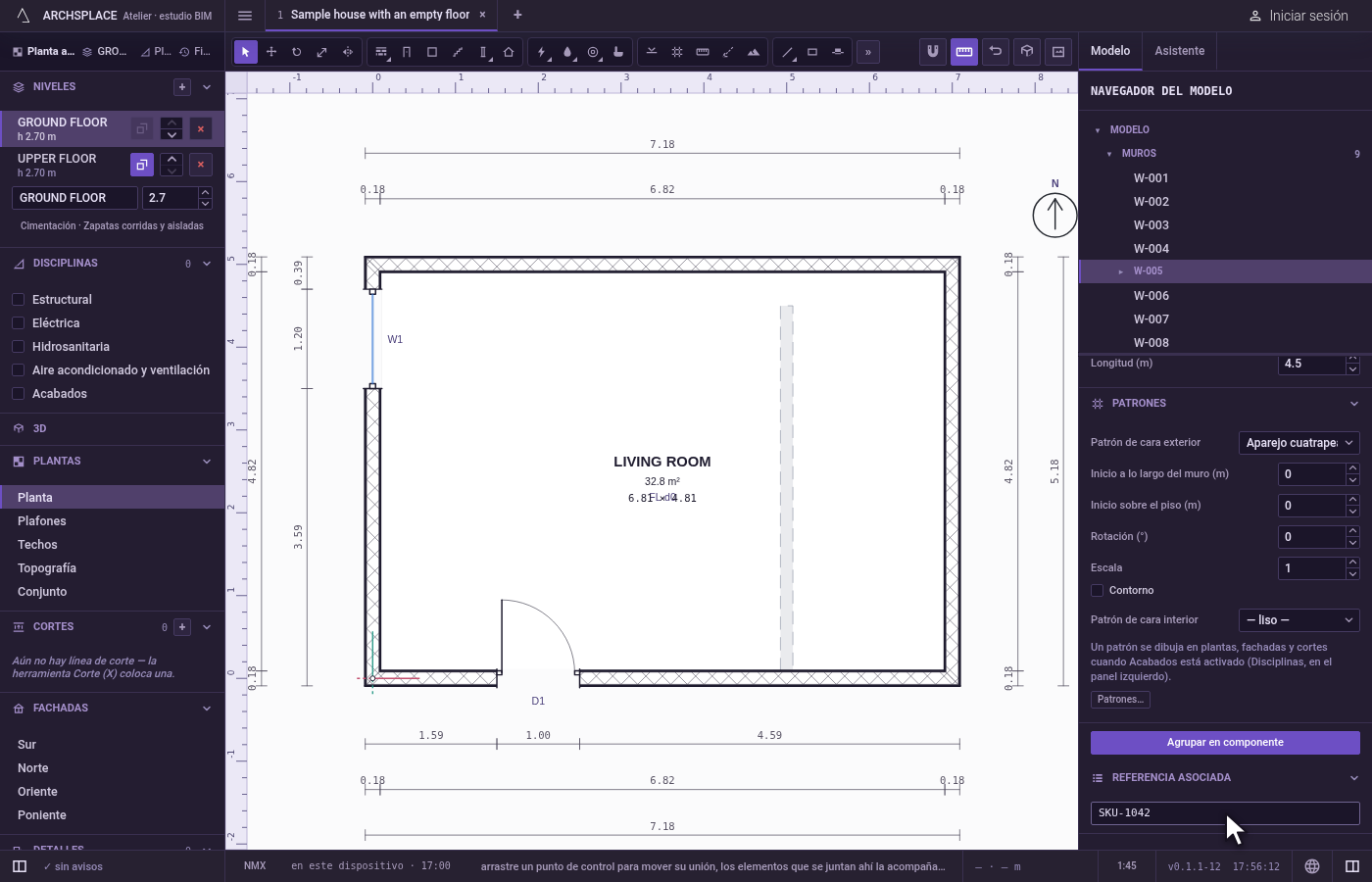Click the ruler dimensions icon
Image resolution: width=1372 pixels, height=882 pixels.
pos(964,51)
